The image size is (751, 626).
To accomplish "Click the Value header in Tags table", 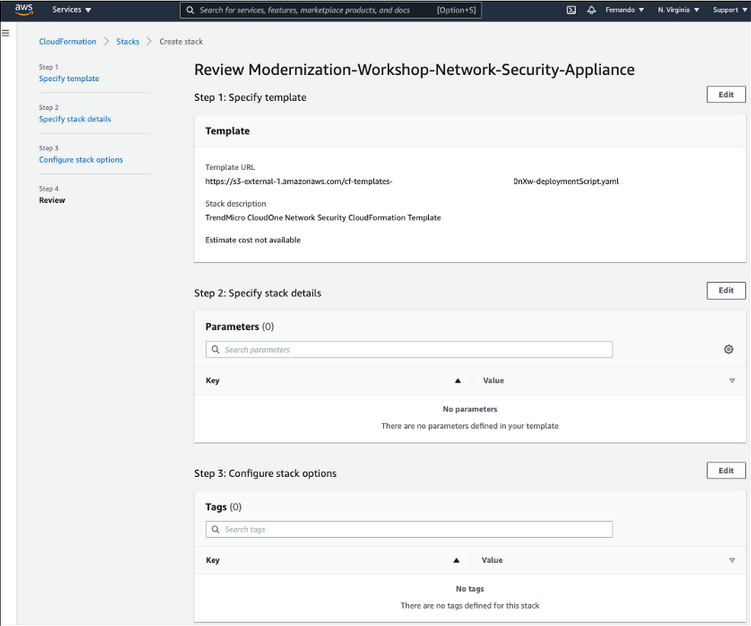I will [x=492, y=560].
